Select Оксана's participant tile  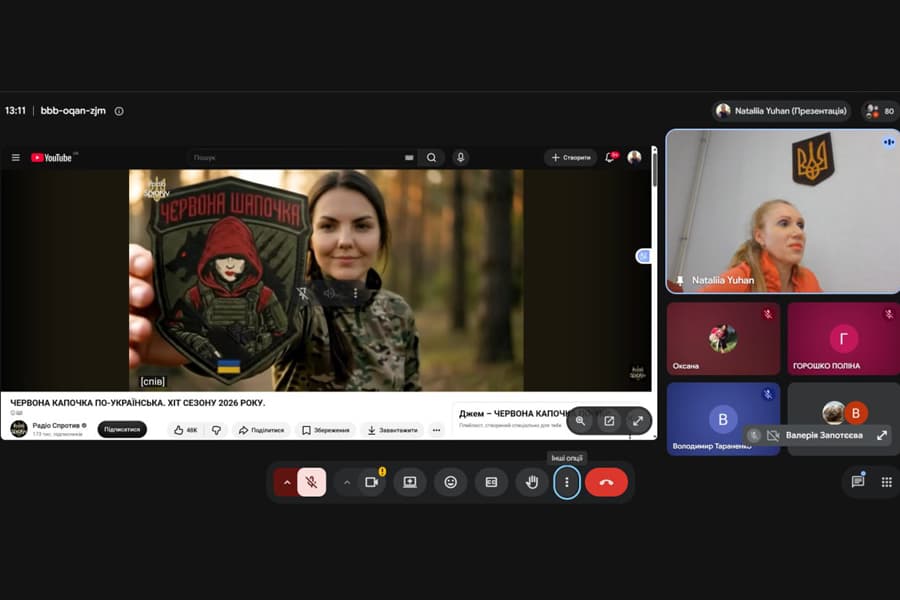[x=723, y=339]
